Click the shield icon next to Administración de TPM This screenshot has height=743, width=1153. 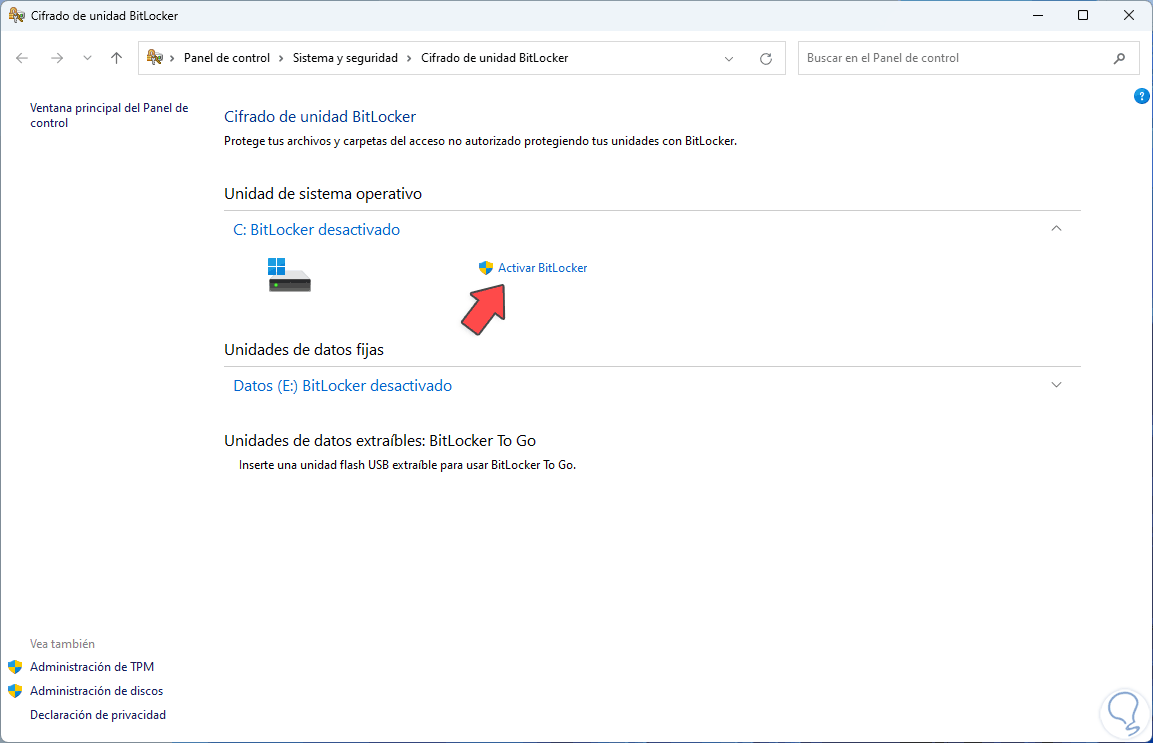coord(15,667)
